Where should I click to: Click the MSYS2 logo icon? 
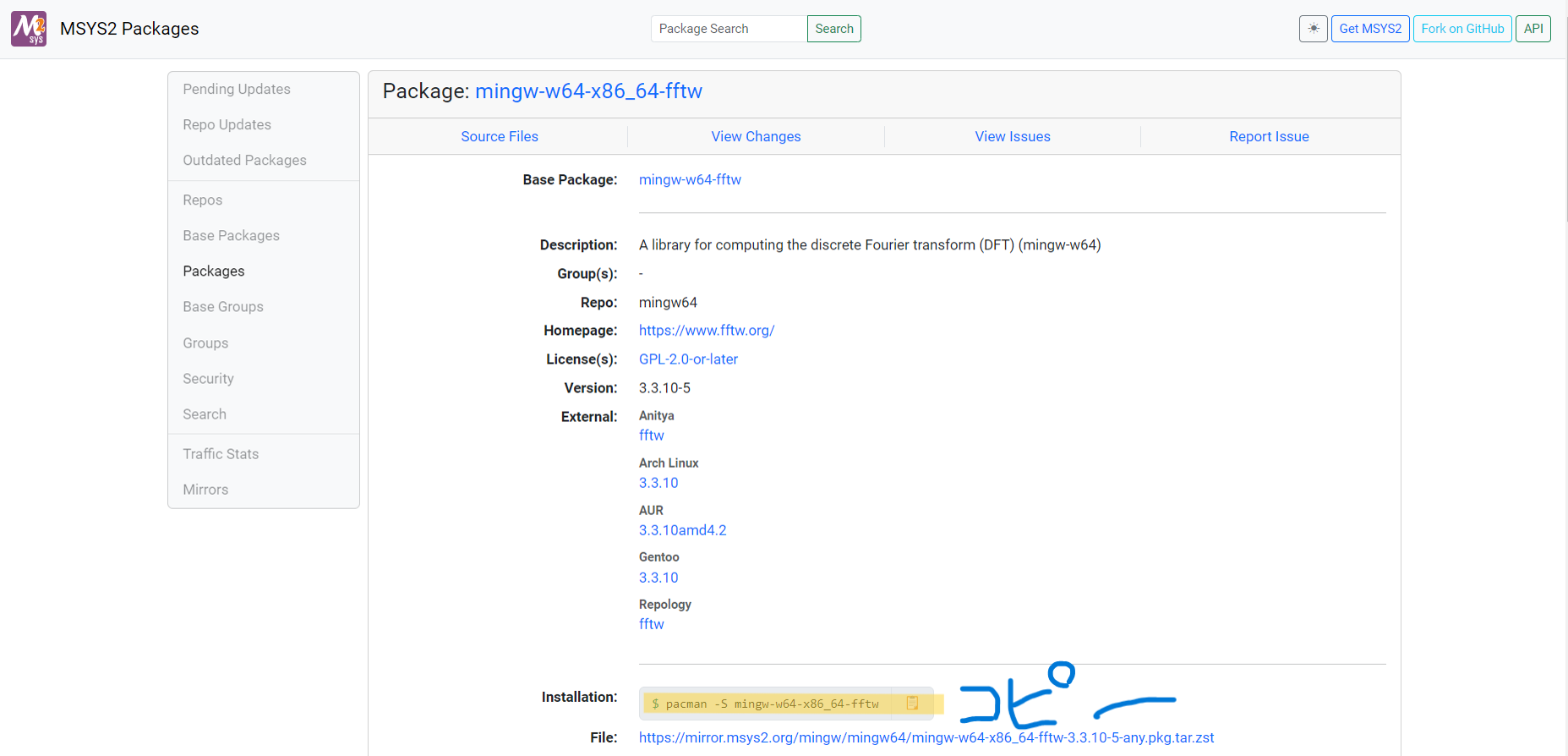(x=29, y=29)
